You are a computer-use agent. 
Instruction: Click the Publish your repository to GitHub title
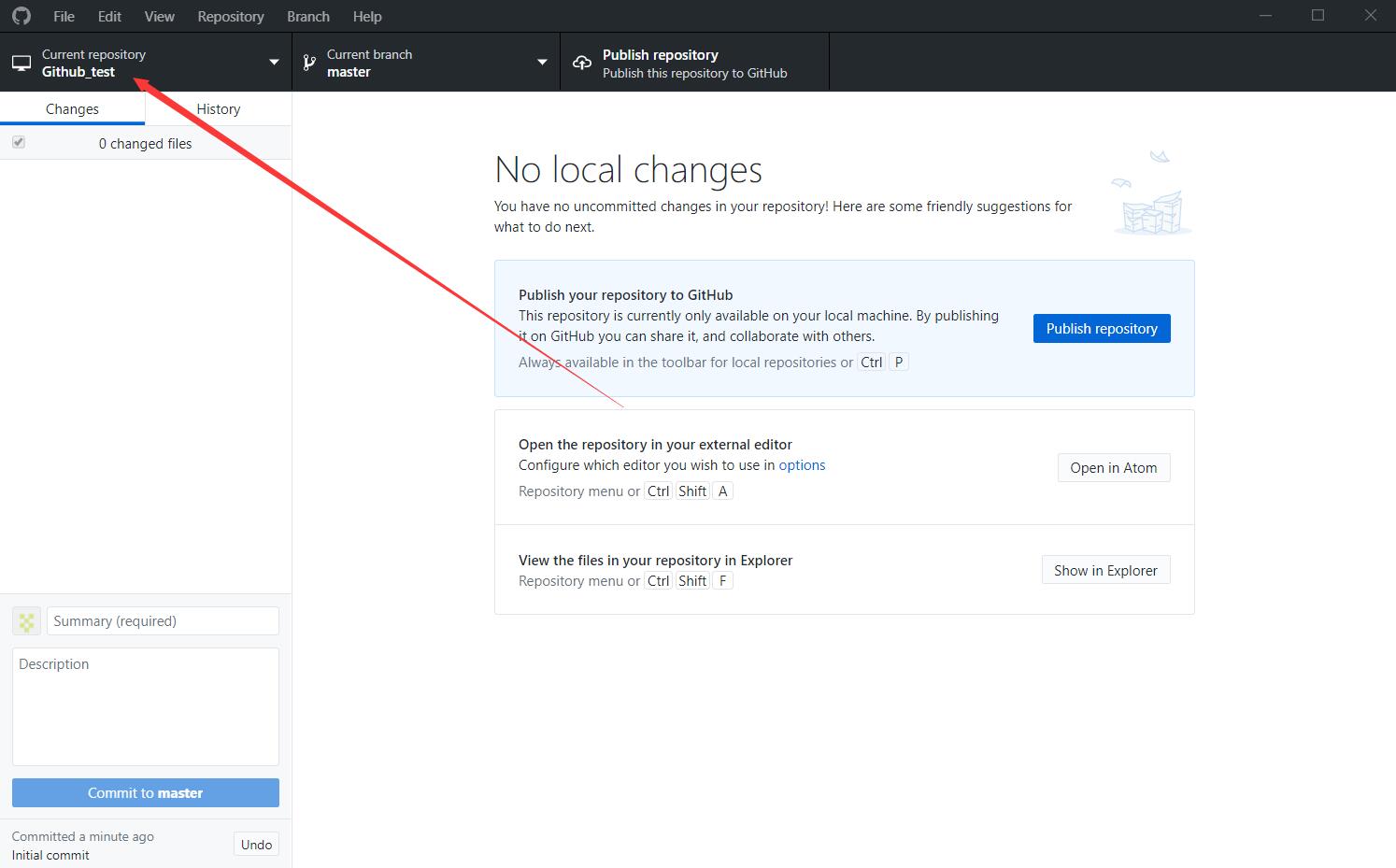[x=625, y=294]
